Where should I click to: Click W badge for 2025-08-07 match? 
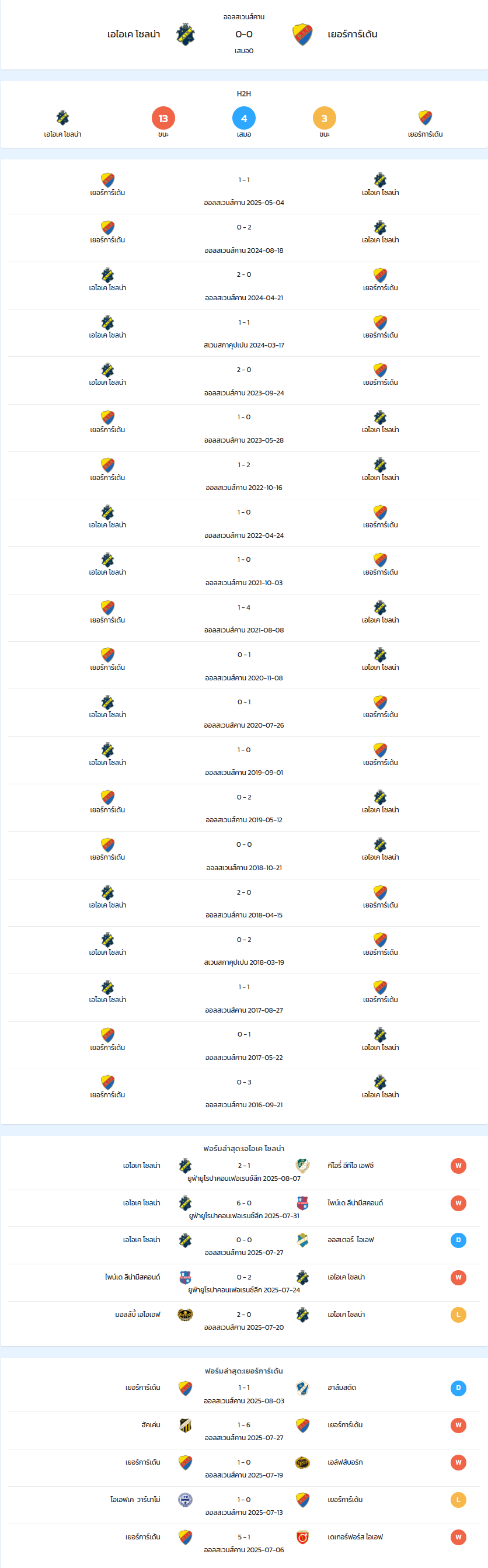[x=458, y=1166]
